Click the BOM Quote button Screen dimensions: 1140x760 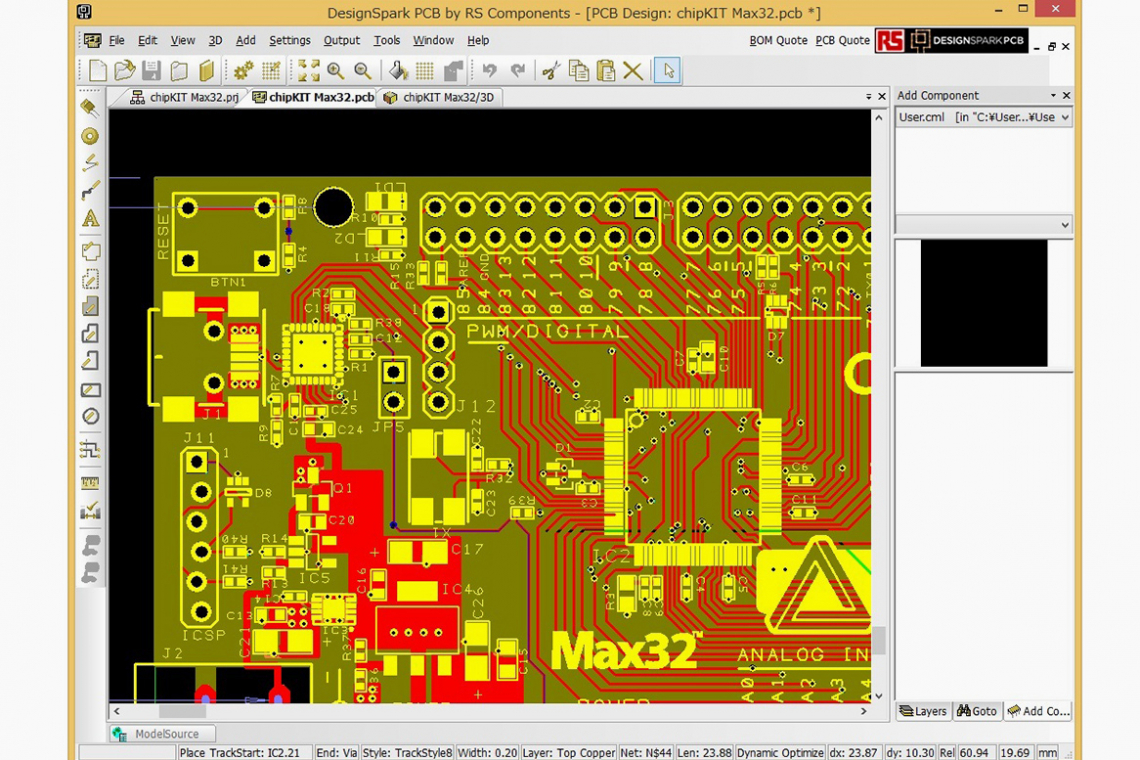point(778,41)
